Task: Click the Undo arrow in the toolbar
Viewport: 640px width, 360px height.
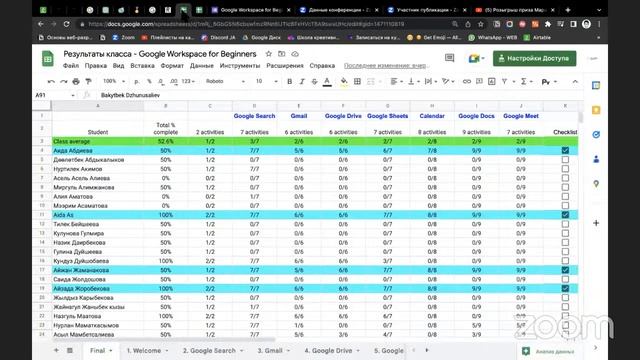Action: pyautogui.click(x=51, y=82)
